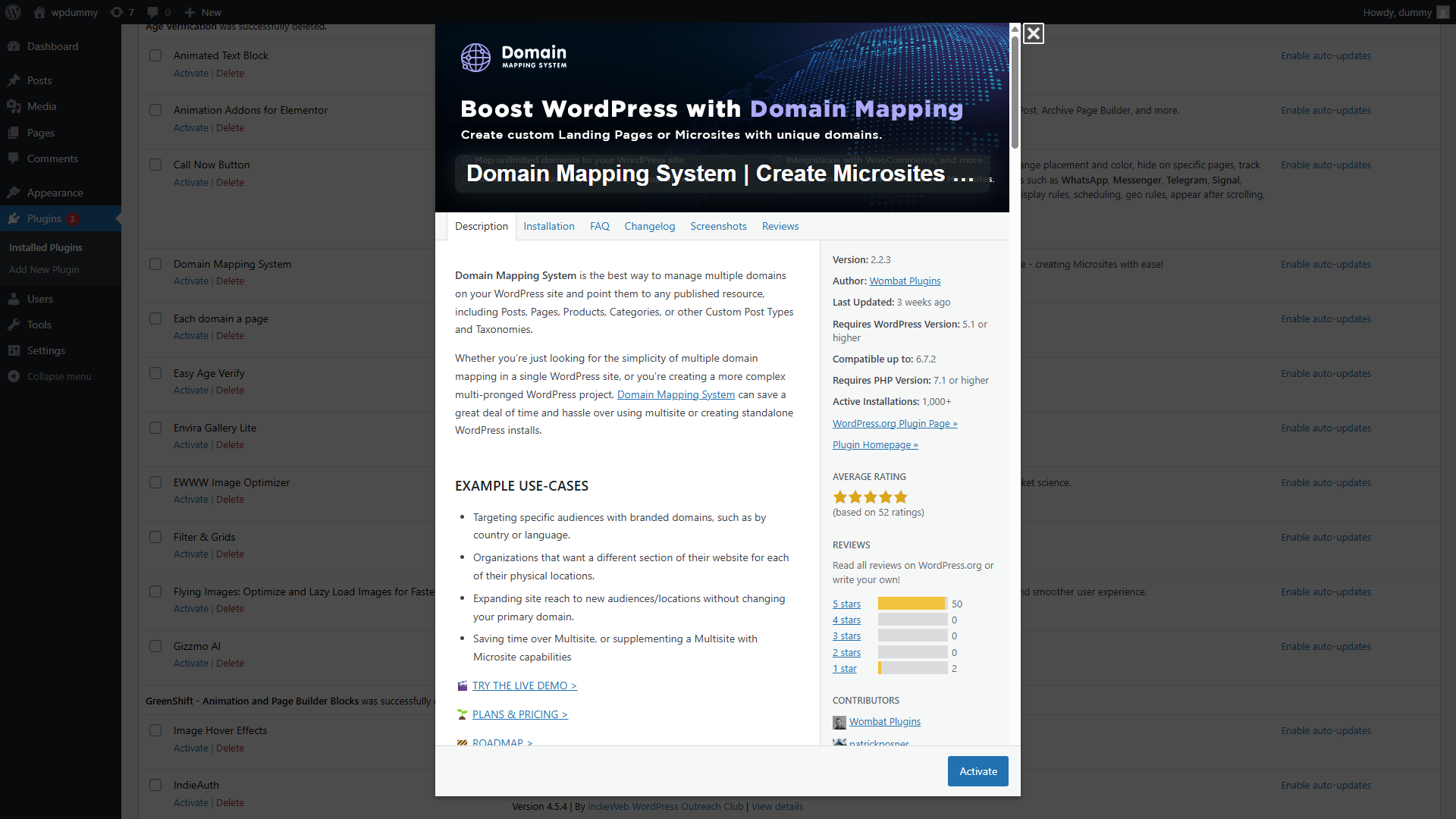Click the 1 star rating bar
Viewport: 1456px width, 819px height.
pyautogui.click(x=912, y=668)
